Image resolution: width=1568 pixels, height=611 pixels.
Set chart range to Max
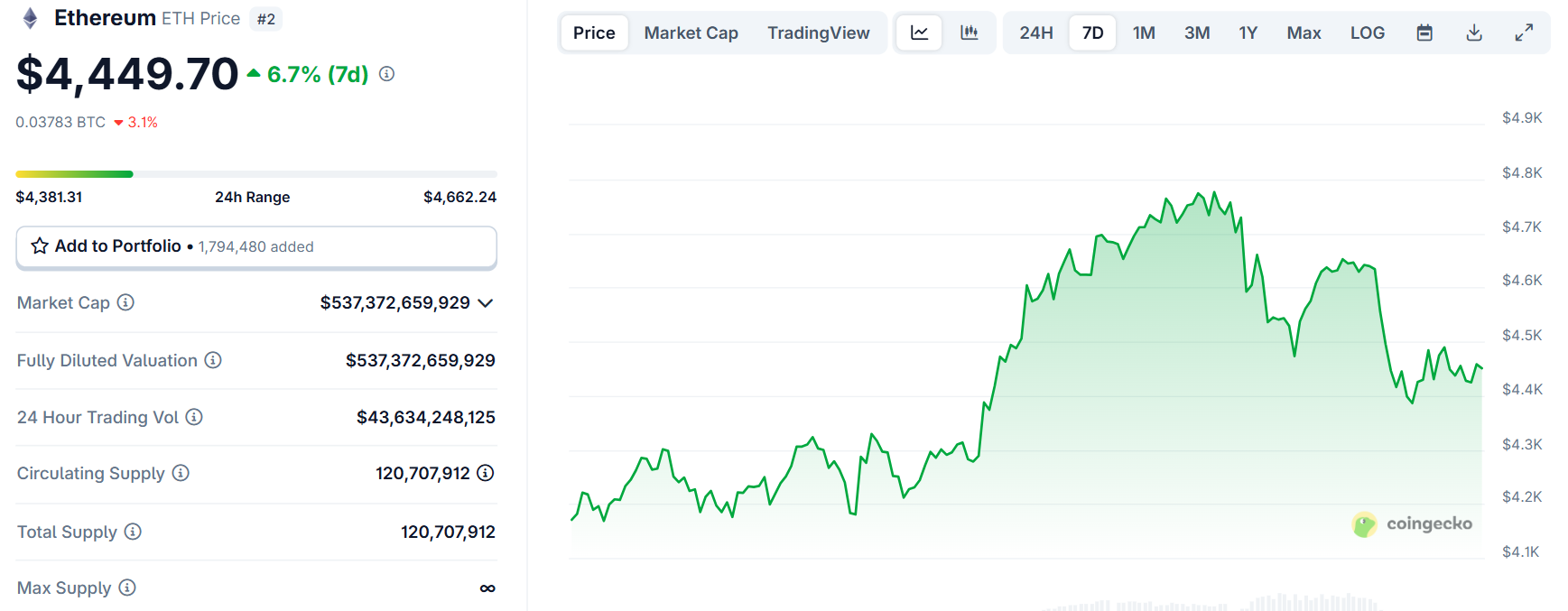coord(1304,32)
